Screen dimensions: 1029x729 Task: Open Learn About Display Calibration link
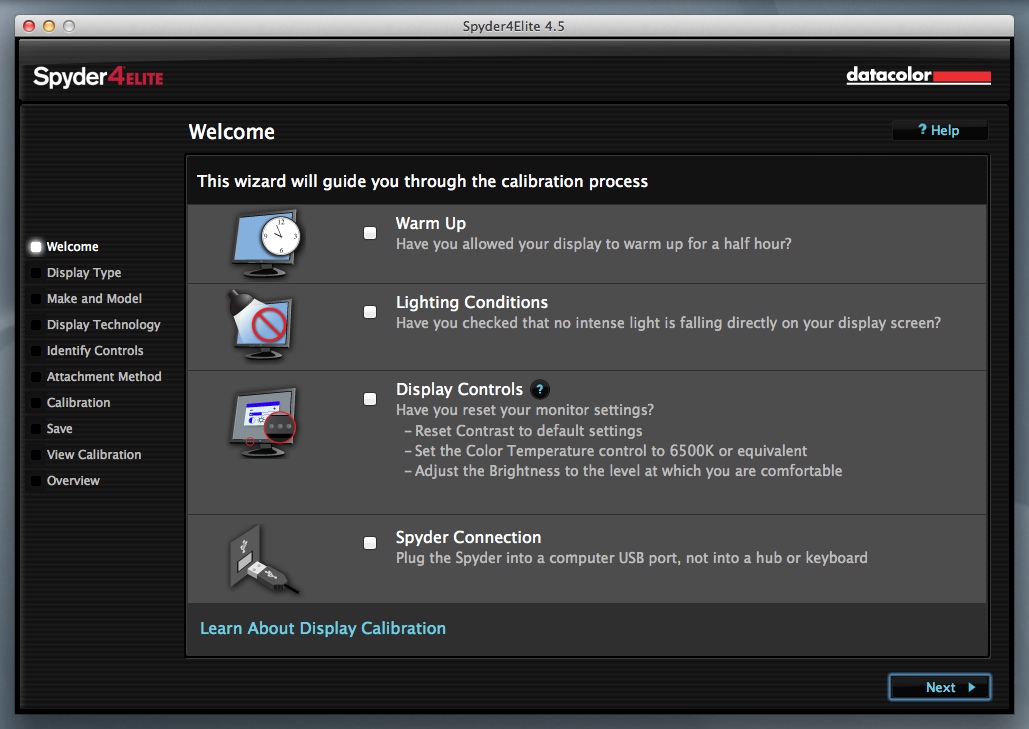click(323, 629)
